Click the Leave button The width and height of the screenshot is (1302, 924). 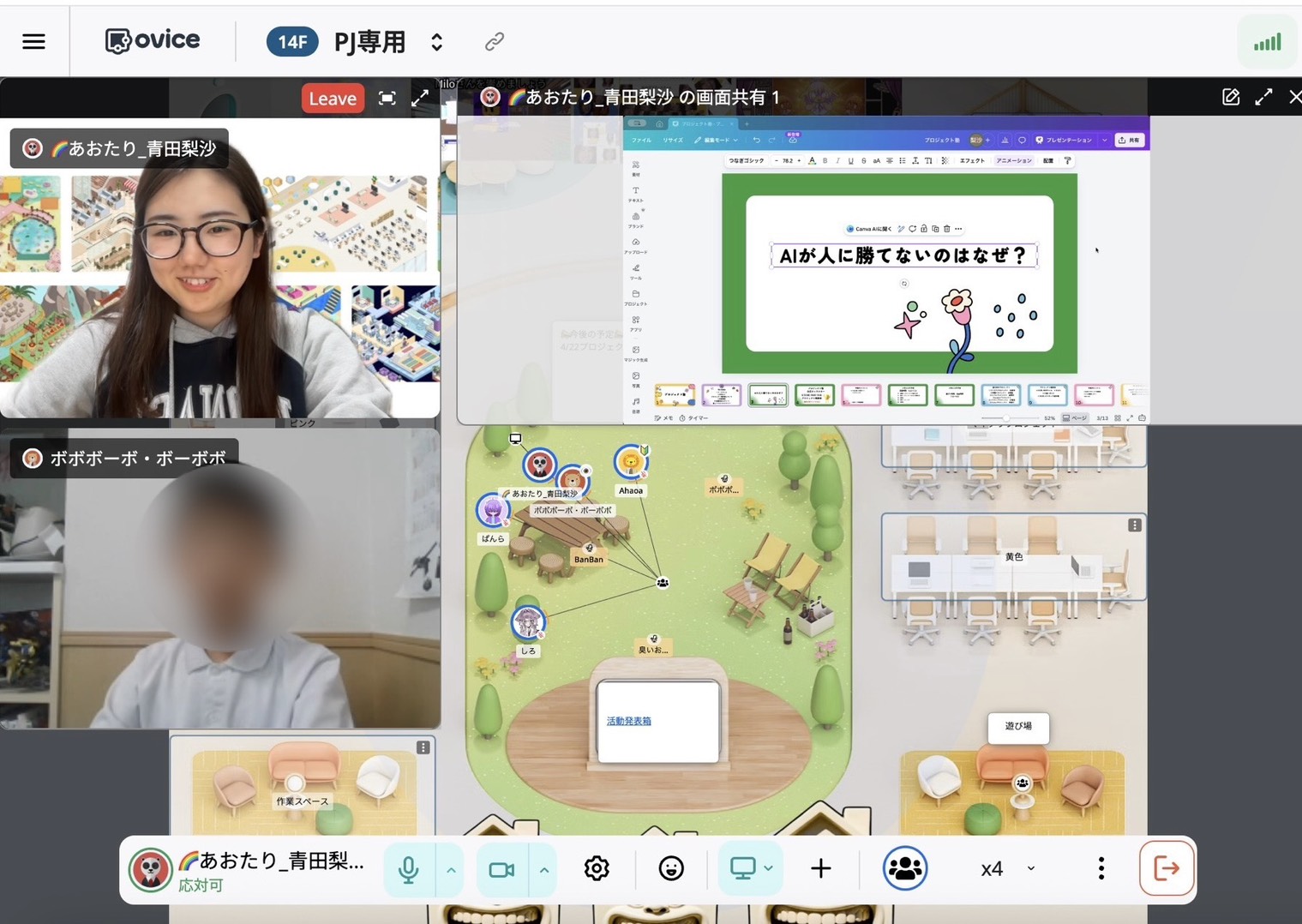[x=333, y=98]
